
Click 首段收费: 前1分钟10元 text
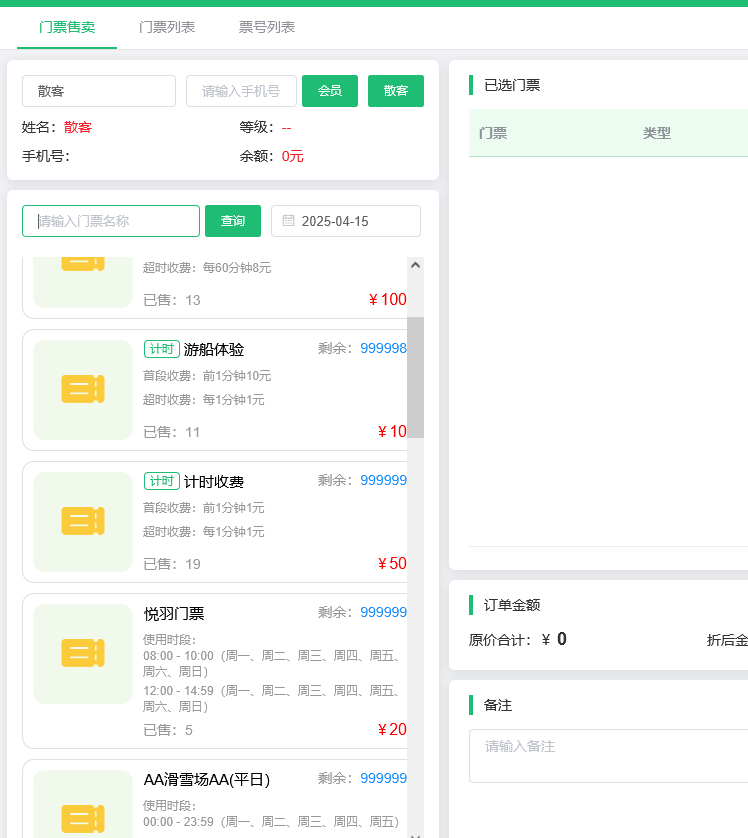point(207,376)
